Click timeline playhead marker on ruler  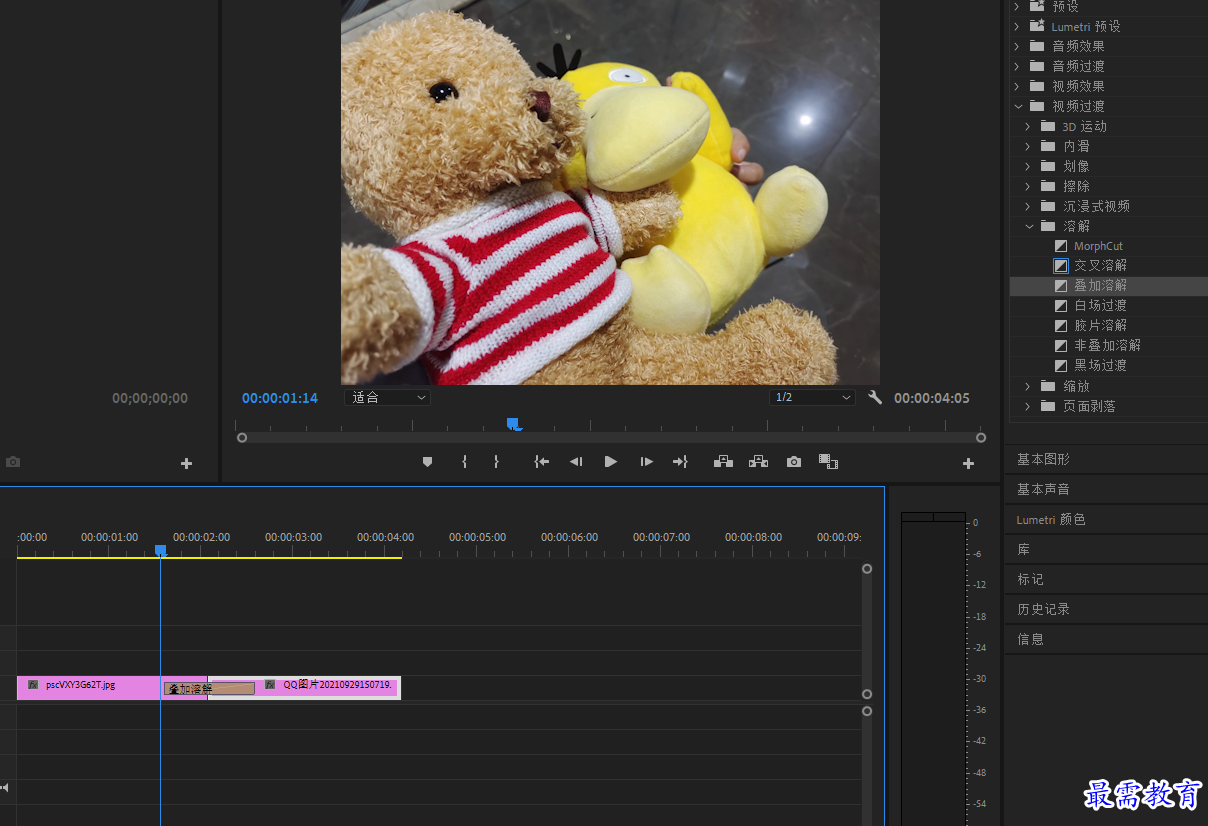click(160, 550)
